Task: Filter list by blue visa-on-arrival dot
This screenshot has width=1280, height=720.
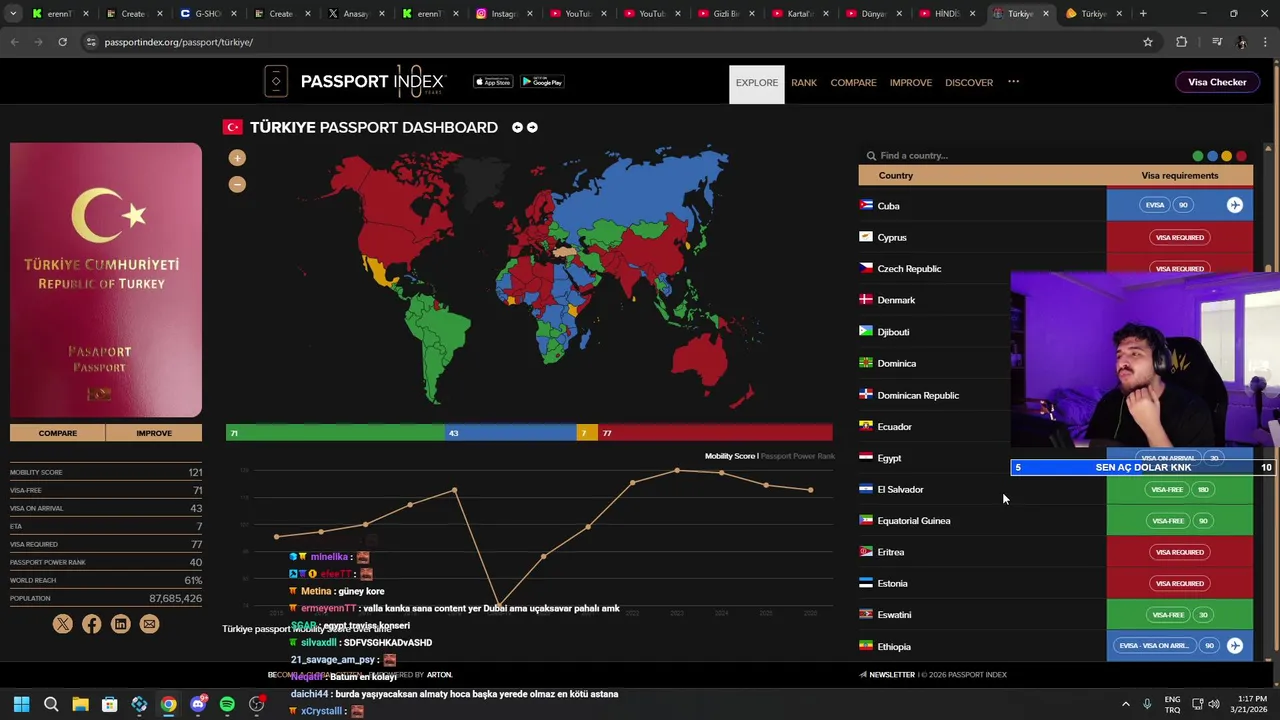Action: tap(1212, 156)
